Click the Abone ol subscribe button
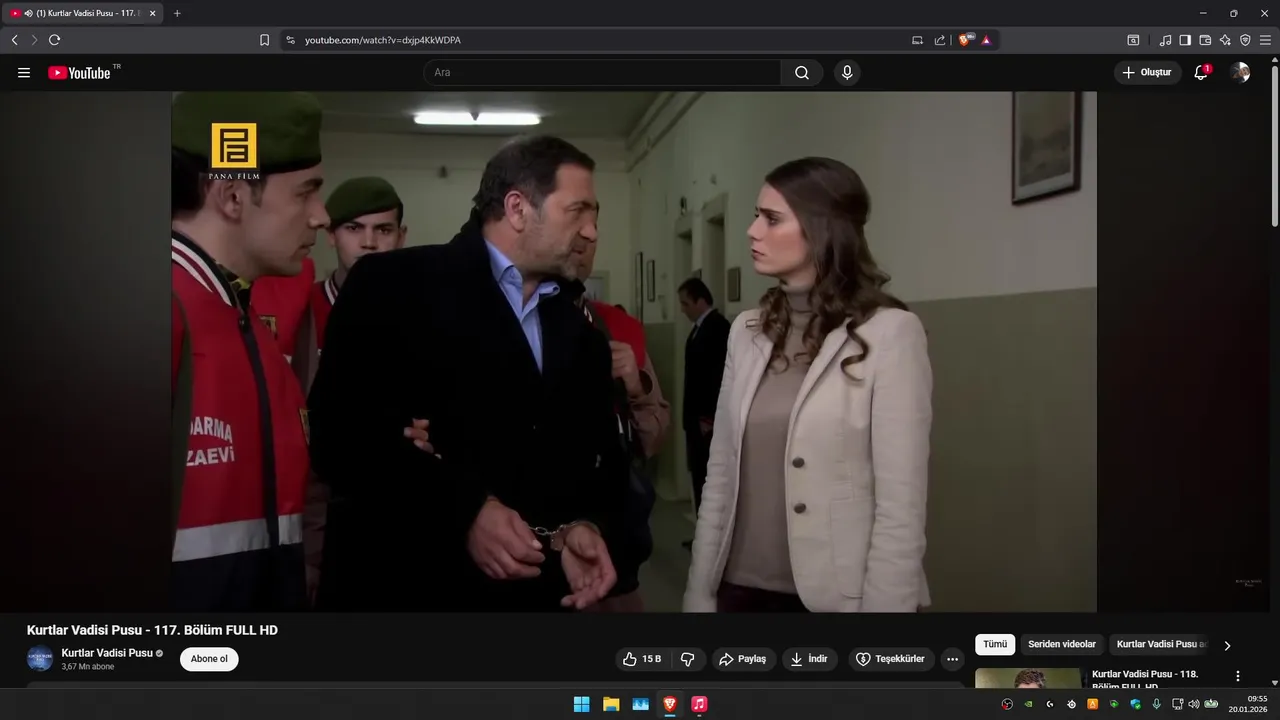 [x=209, y=659]
